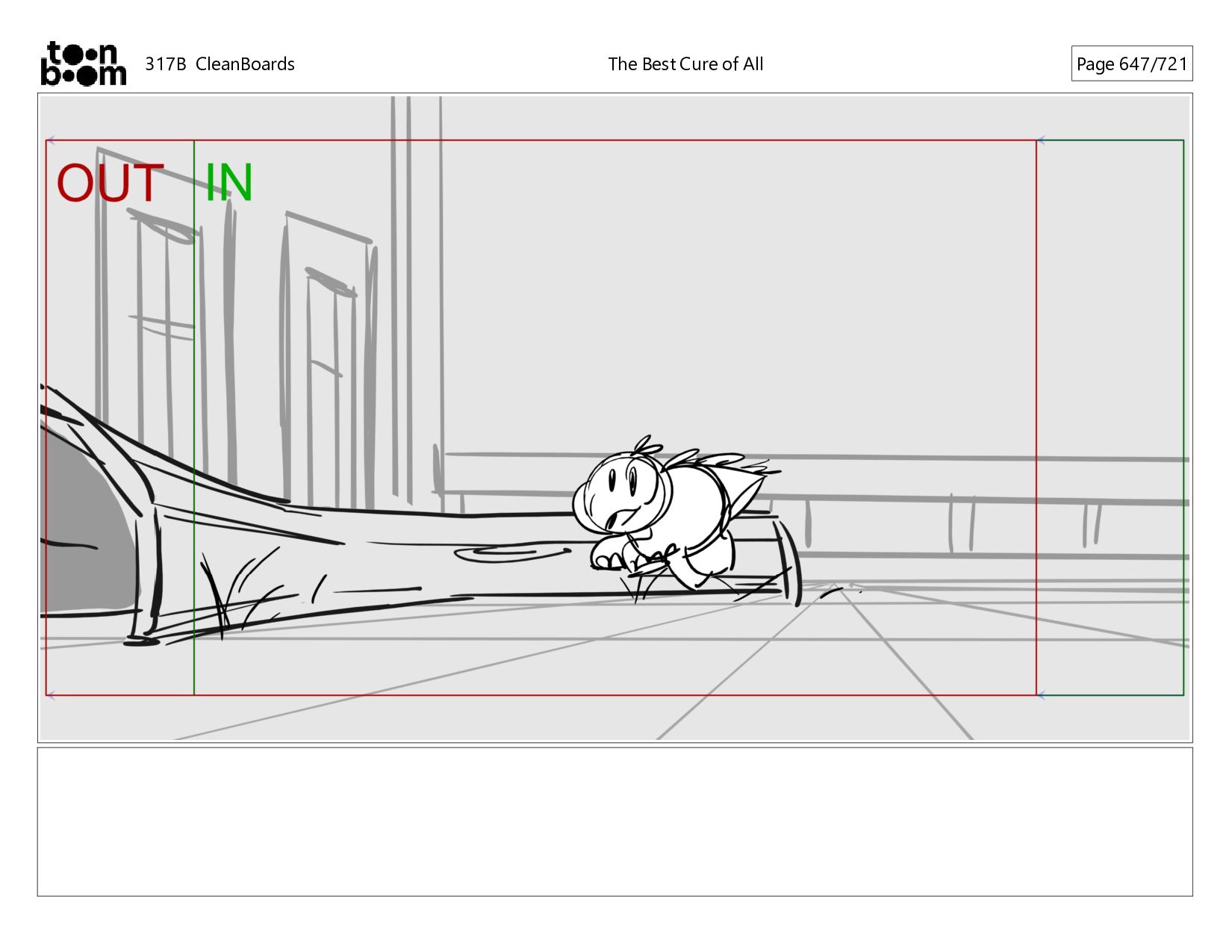1232x952 pixels.
Task: Select the title 'The Best Cure of All'
Action: tap(685, 64)
